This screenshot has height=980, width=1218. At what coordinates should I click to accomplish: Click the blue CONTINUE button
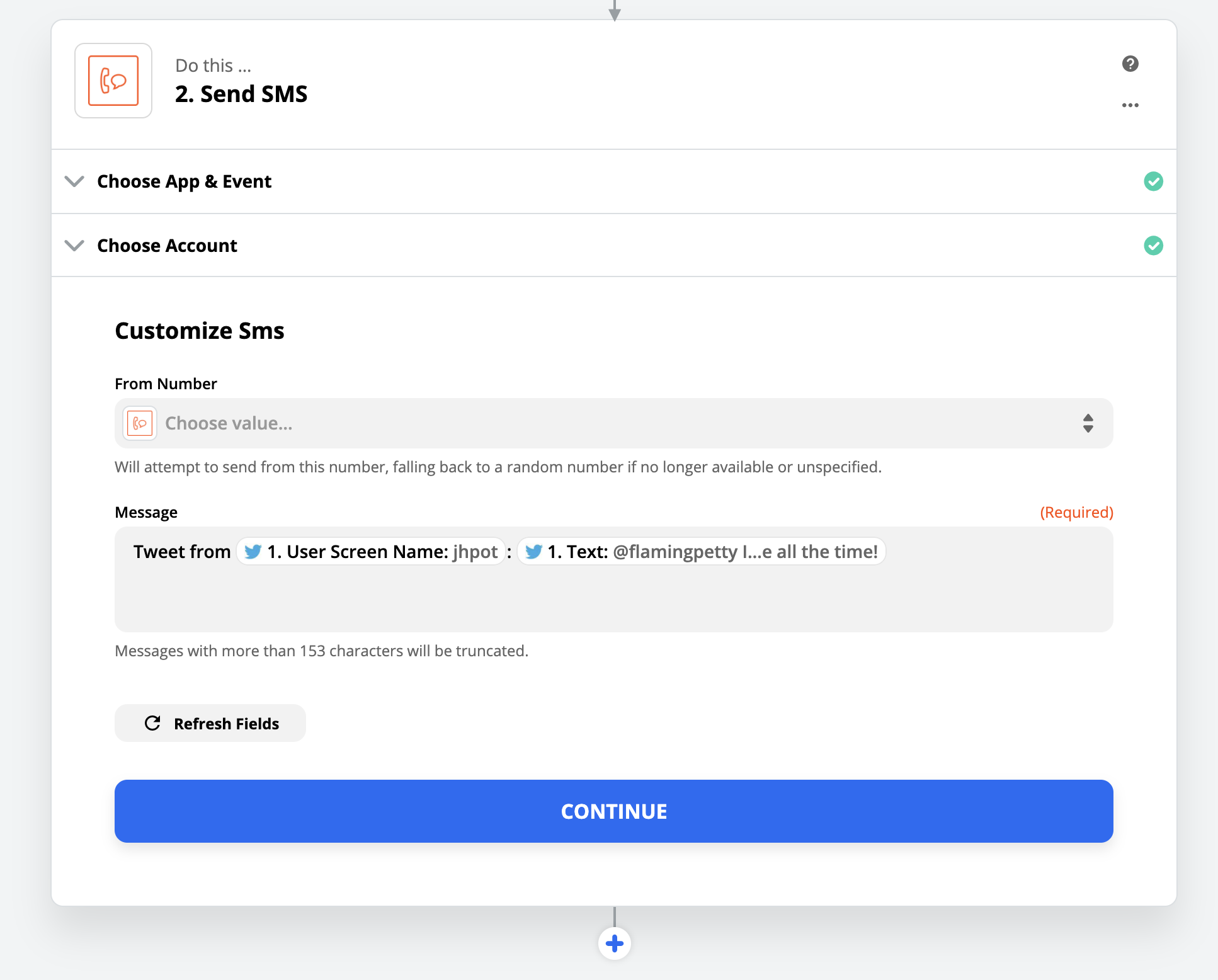614,811
